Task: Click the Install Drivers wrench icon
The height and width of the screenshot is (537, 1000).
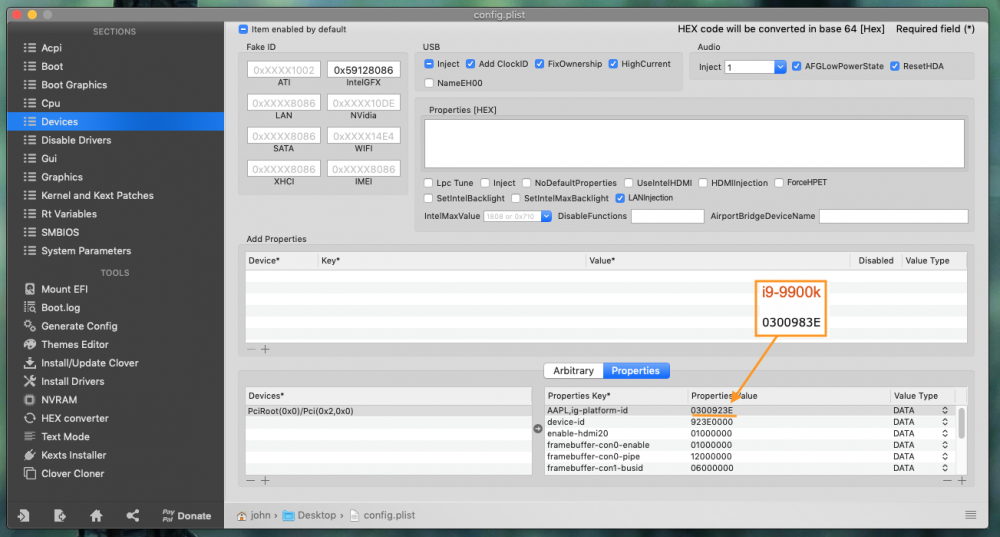Action: [x=29, y=381]
